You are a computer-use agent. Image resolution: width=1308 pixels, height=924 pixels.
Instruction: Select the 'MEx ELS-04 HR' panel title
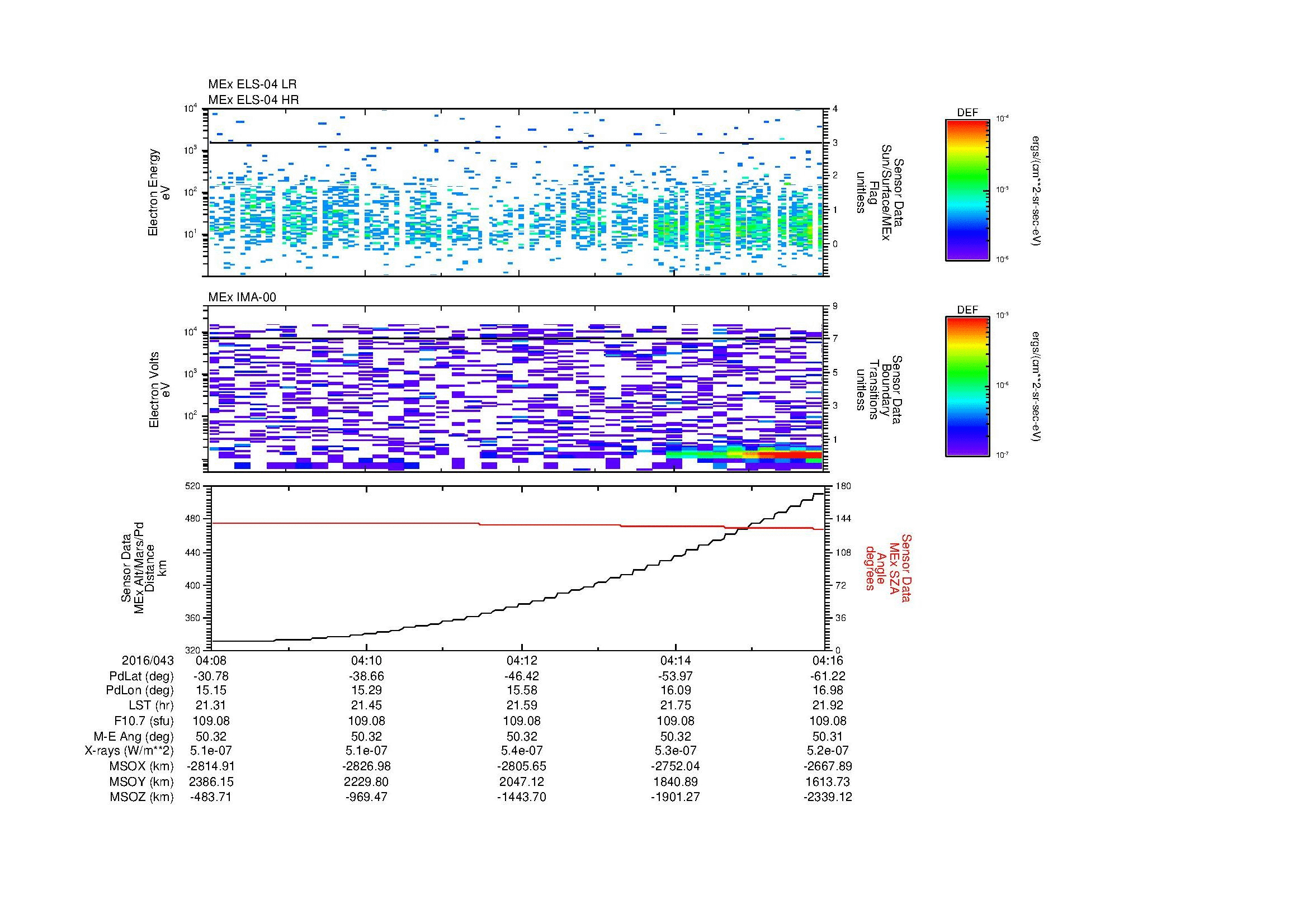(x=253, y=99)
